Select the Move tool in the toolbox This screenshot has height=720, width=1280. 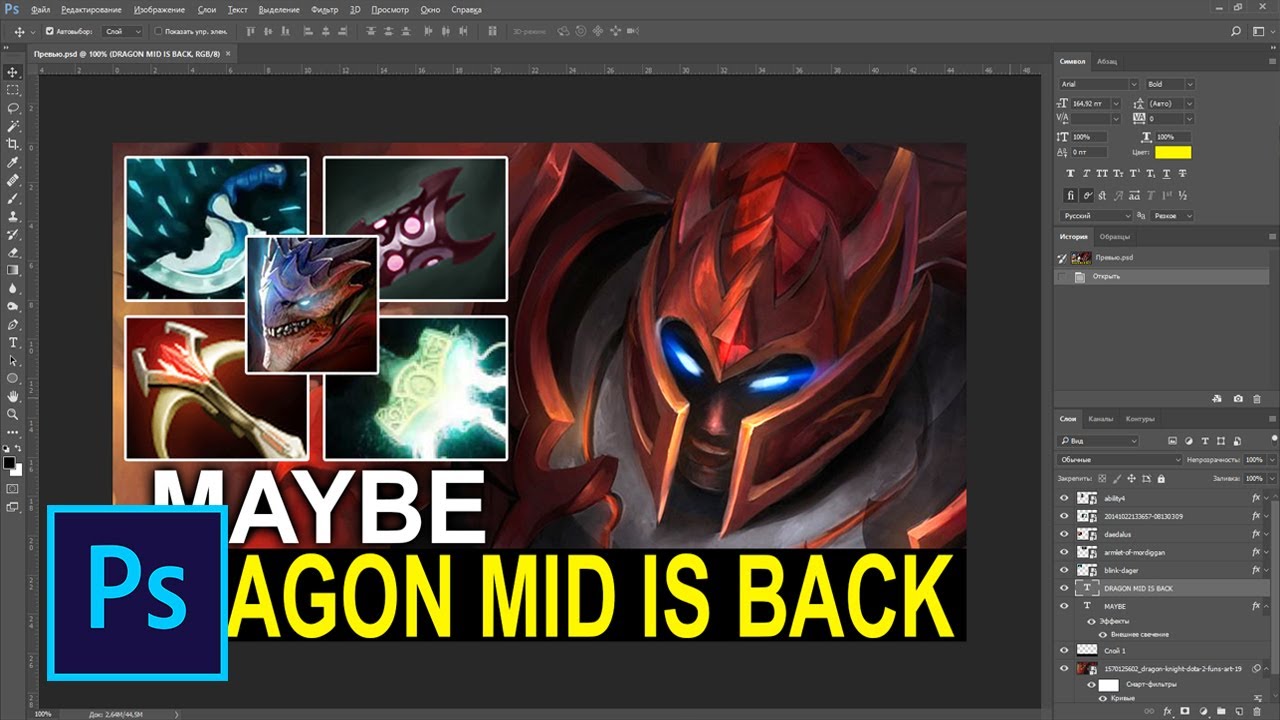pos(13,72)
